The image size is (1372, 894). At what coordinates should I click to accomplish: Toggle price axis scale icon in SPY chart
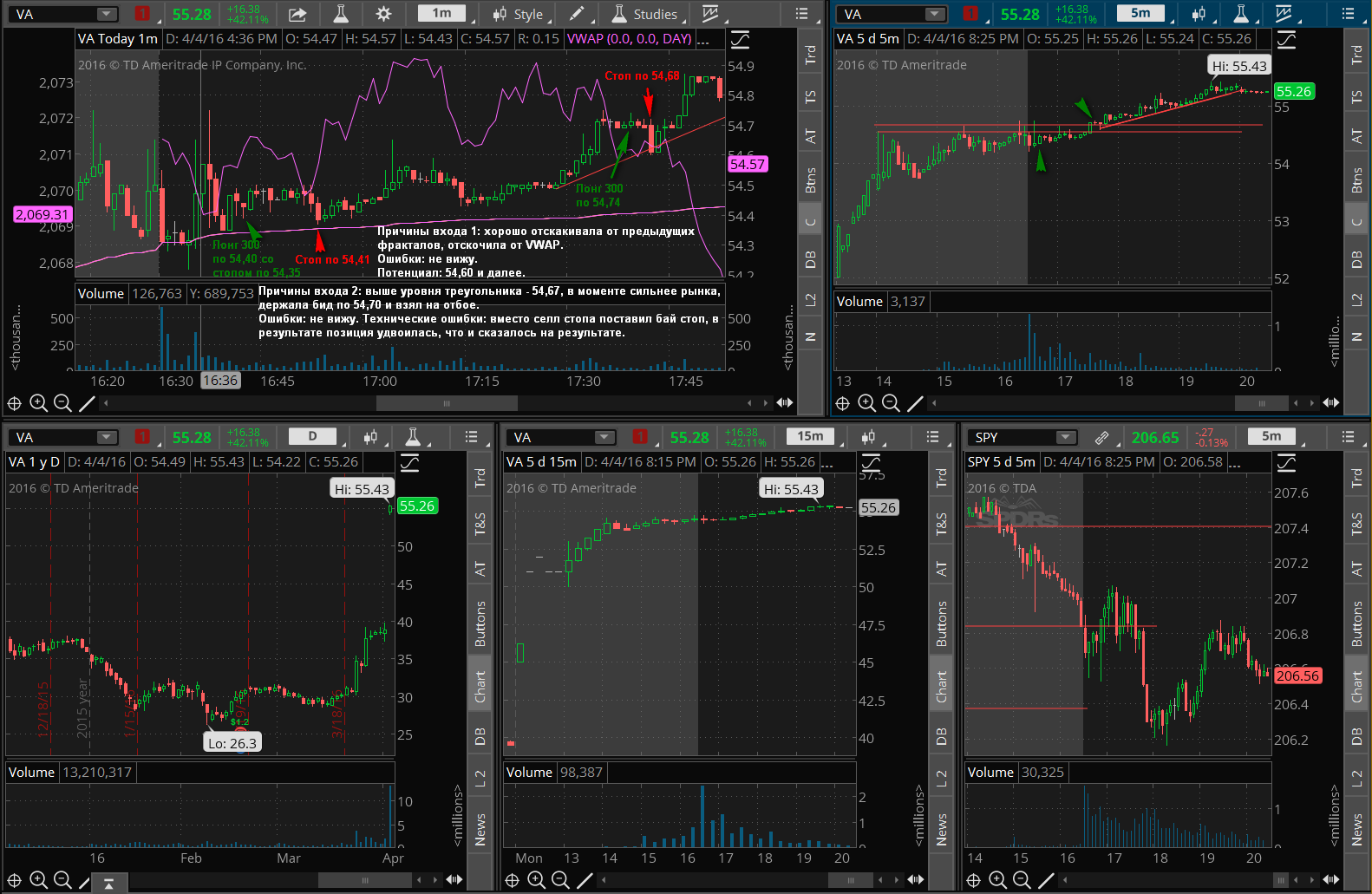1286,463
